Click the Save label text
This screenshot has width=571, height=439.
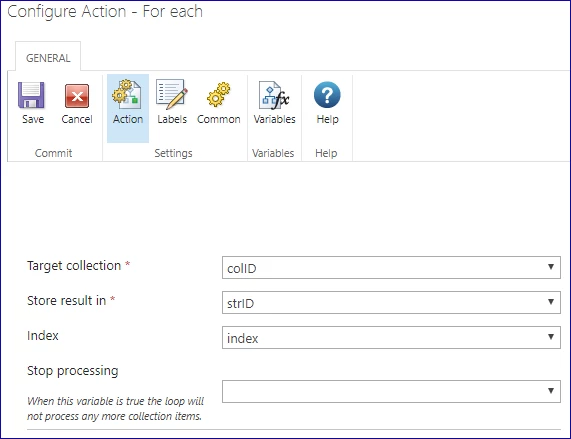point(33,119)
